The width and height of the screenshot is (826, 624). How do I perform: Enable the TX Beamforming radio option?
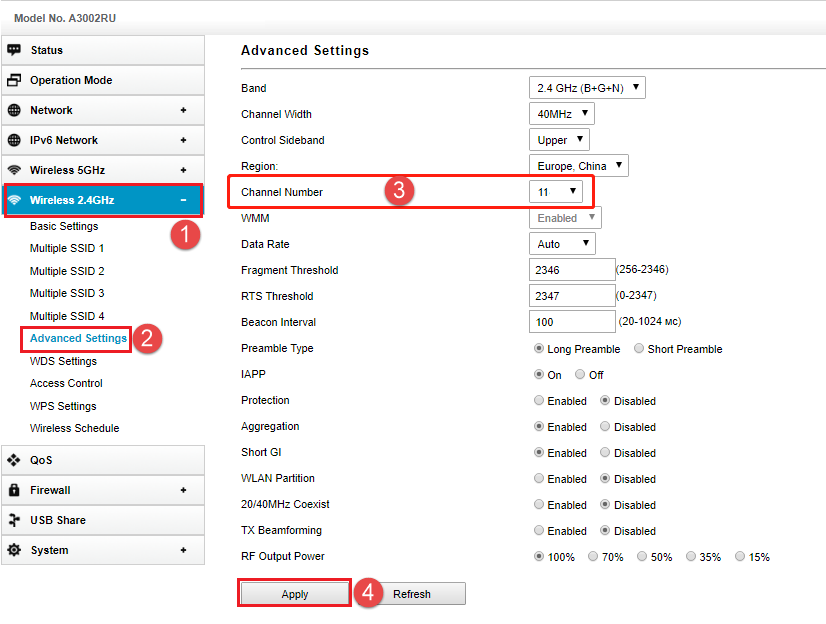point(540,531)
